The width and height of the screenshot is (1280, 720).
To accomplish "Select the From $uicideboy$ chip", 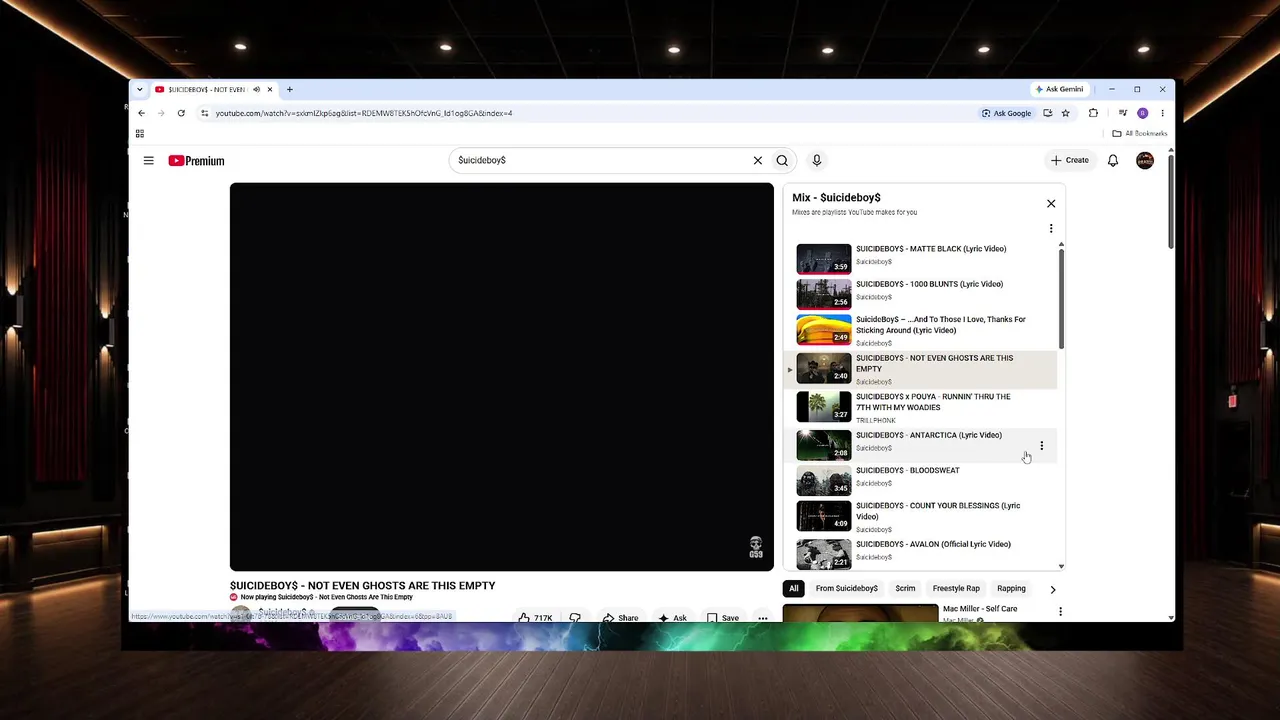I will 847,589.
